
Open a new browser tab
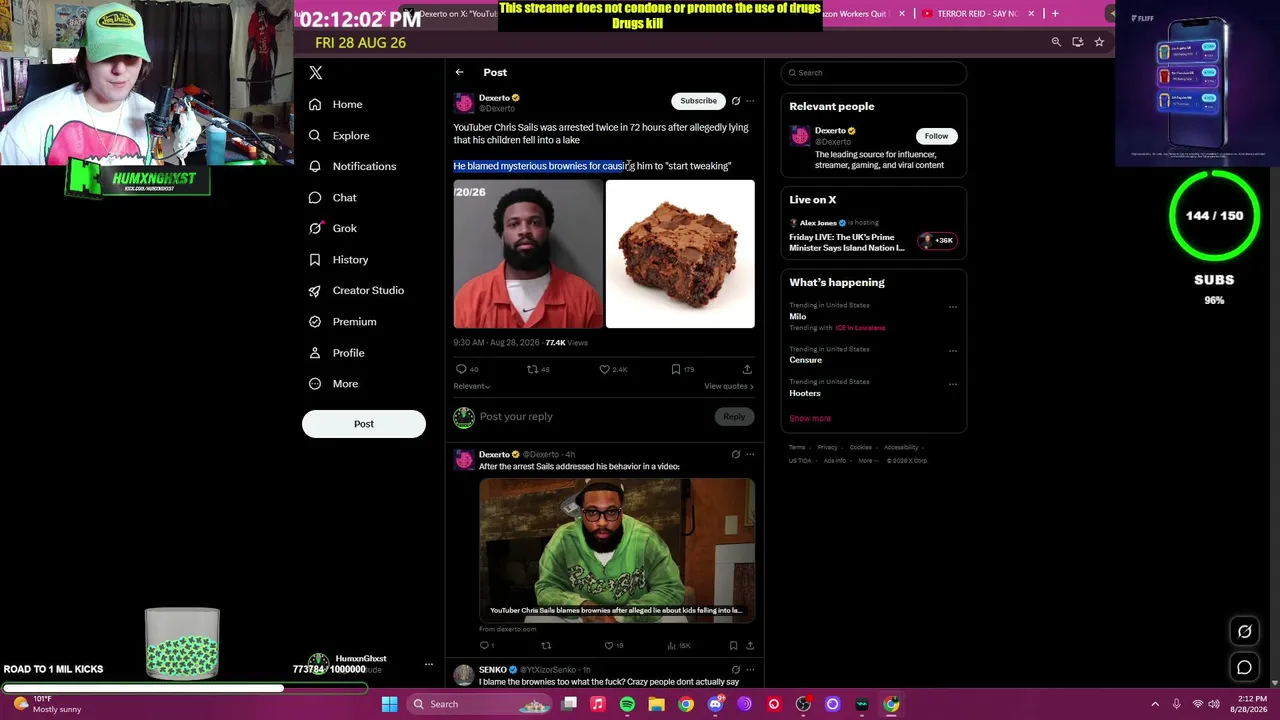(x=1054, y=14)
